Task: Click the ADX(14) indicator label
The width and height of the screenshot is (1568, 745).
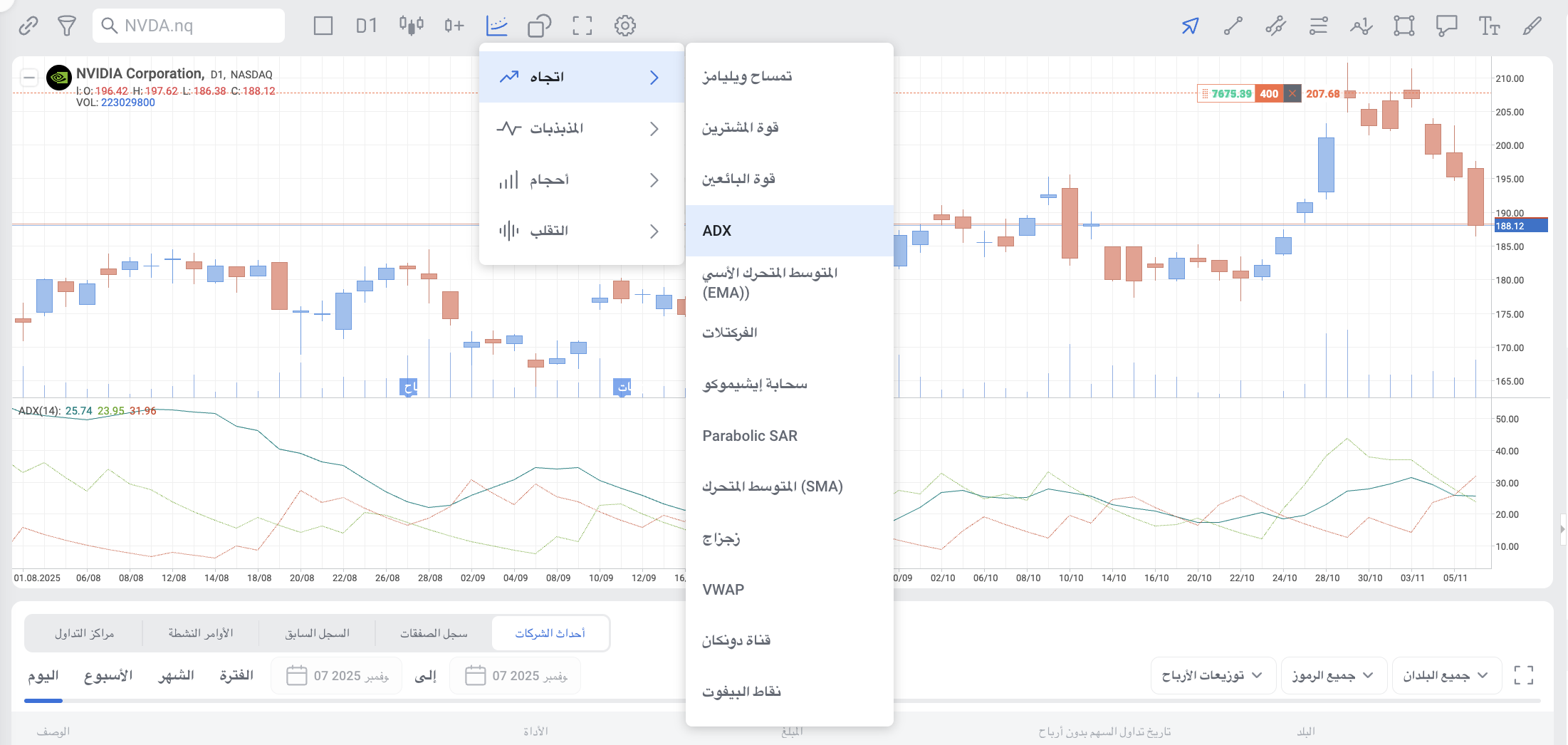Action: pos(39,411)
